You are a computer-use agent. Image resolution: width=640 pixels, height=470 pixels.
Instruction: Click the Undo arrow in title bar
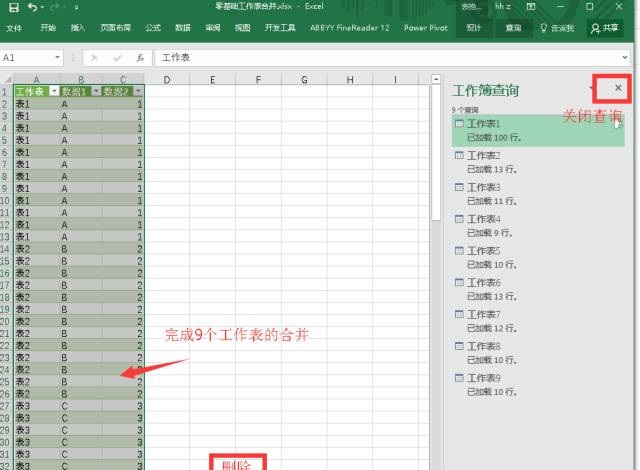(x=31, y=7)
